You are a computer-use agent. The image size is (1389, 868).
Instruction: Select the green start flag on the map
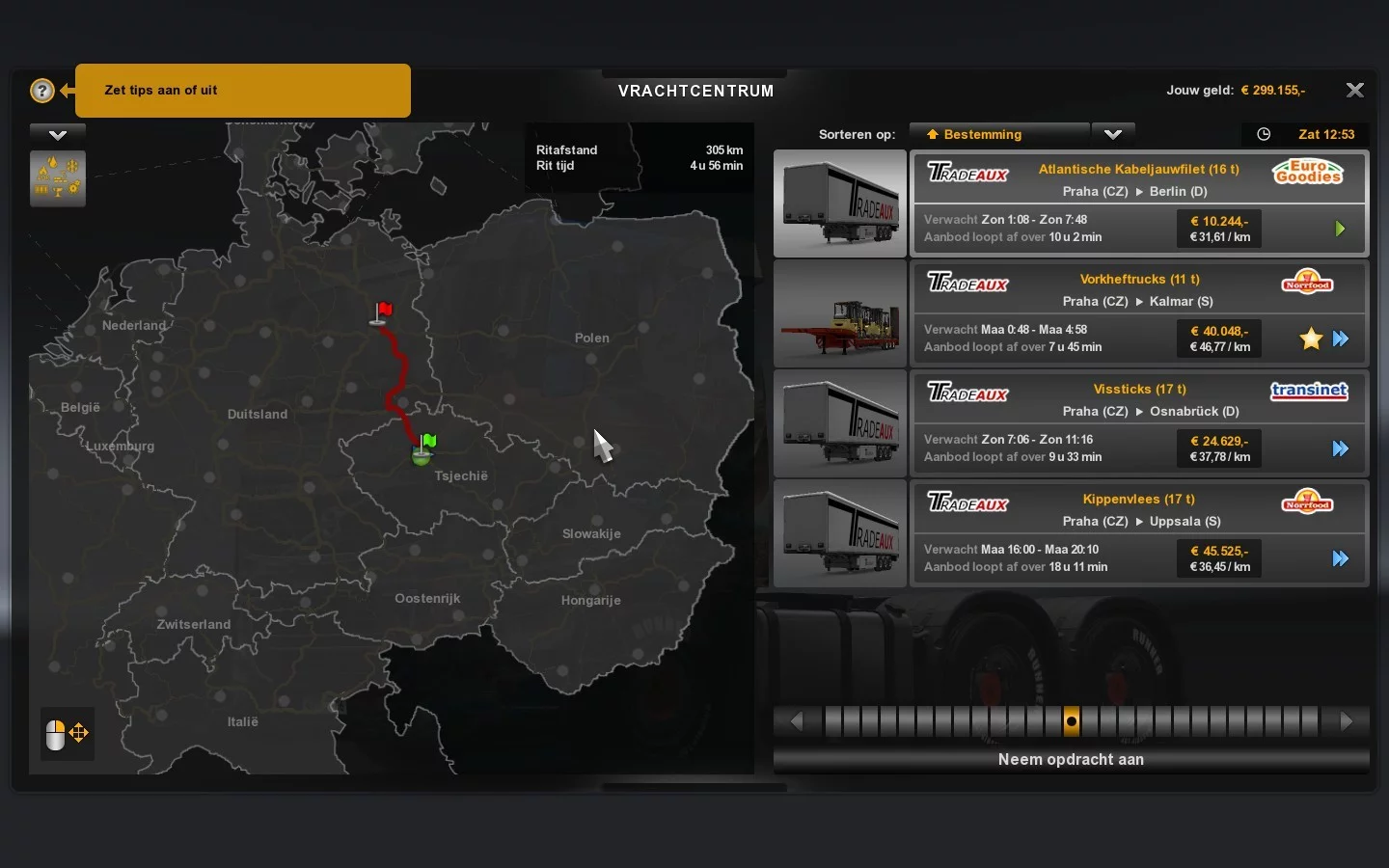(x=424, y=448)
